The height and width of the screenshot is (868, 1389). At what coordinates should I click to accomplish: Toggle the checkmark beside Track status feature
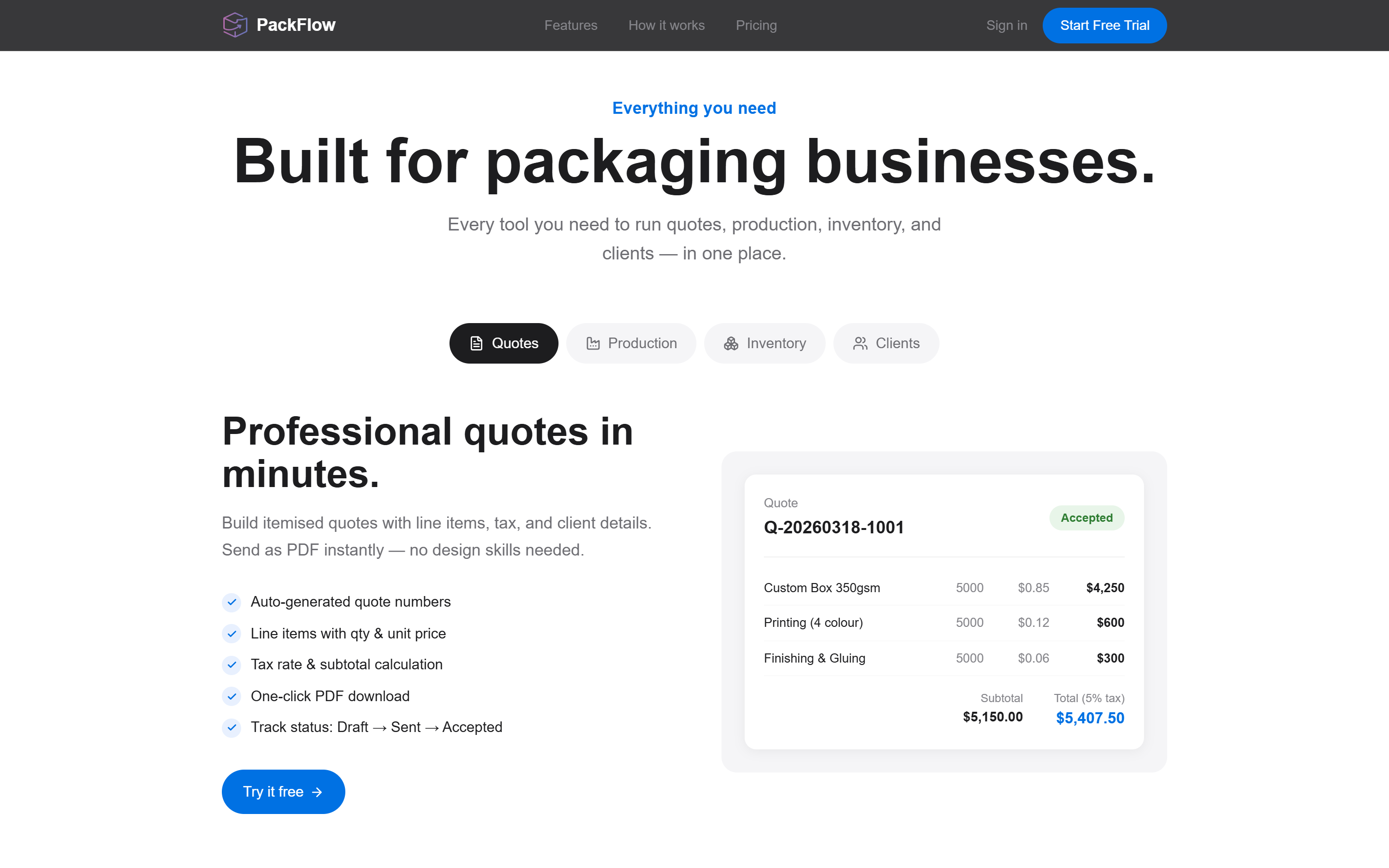click(231, 727)
